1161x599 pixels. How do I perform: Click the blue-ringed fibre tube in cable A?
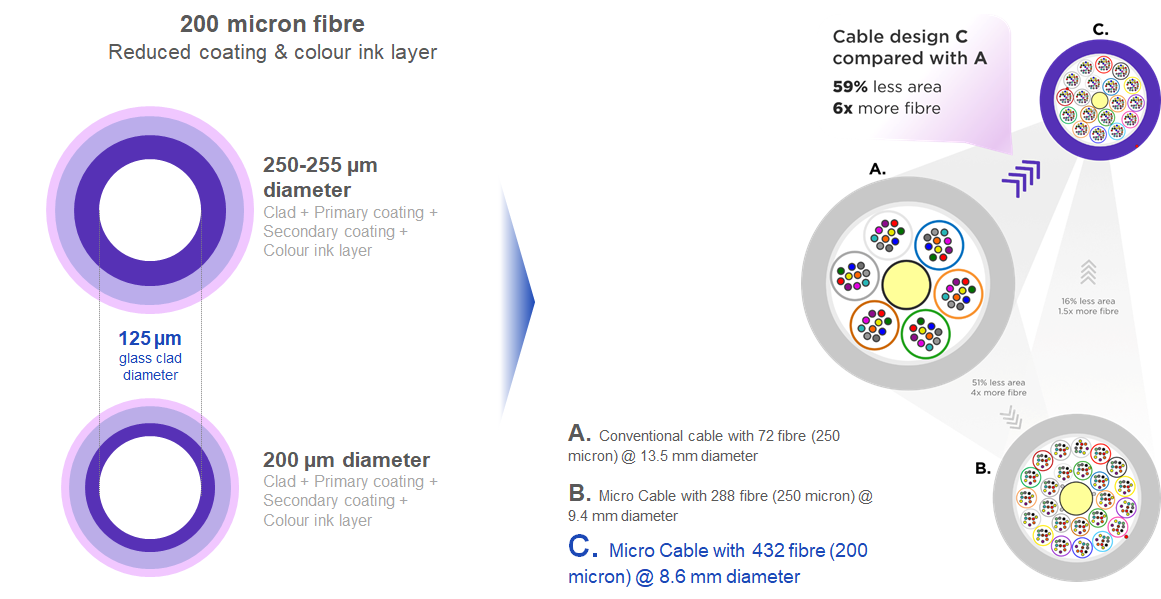pyautogui.click(x=938, y=245)
